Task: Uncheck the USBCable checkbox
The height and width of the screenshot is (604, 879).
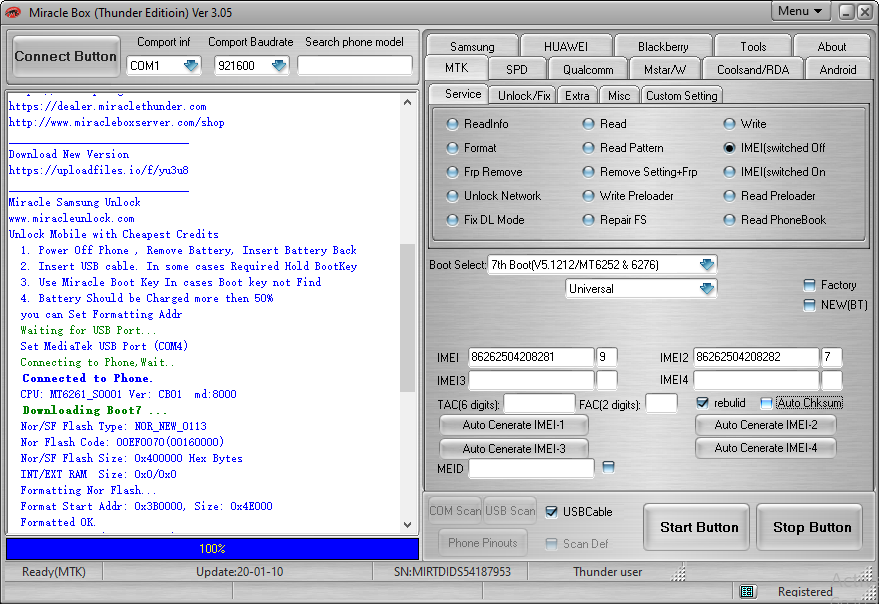Action: point(552,512)
